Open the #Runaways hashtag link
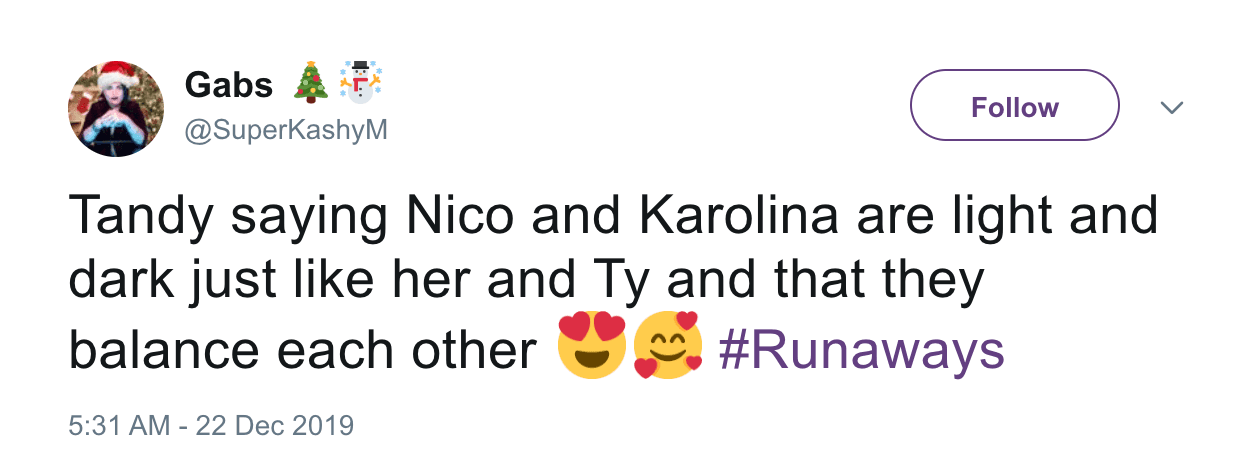 [x=861, y=349]
